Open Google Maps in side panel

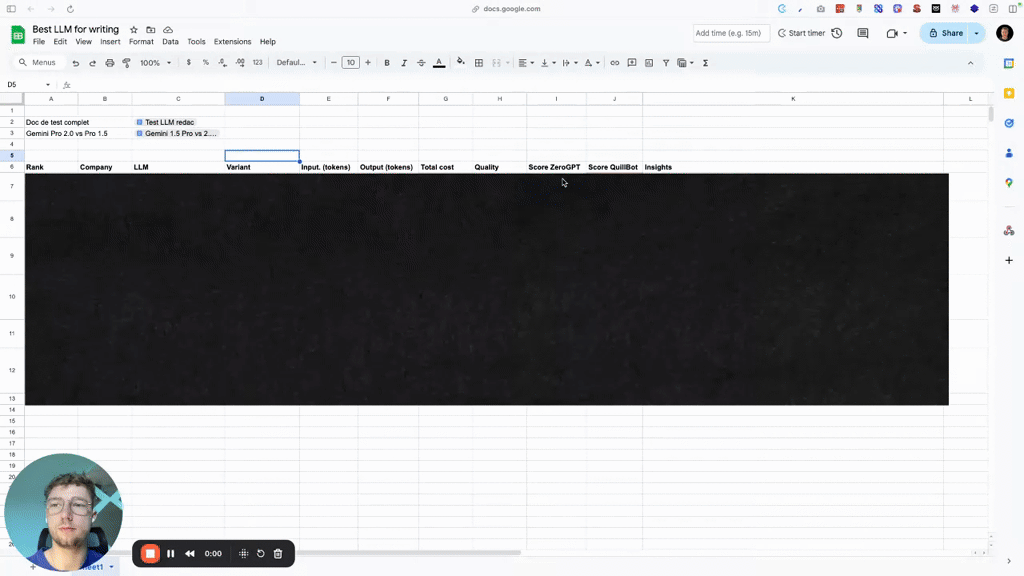[x=1009, y=183]
